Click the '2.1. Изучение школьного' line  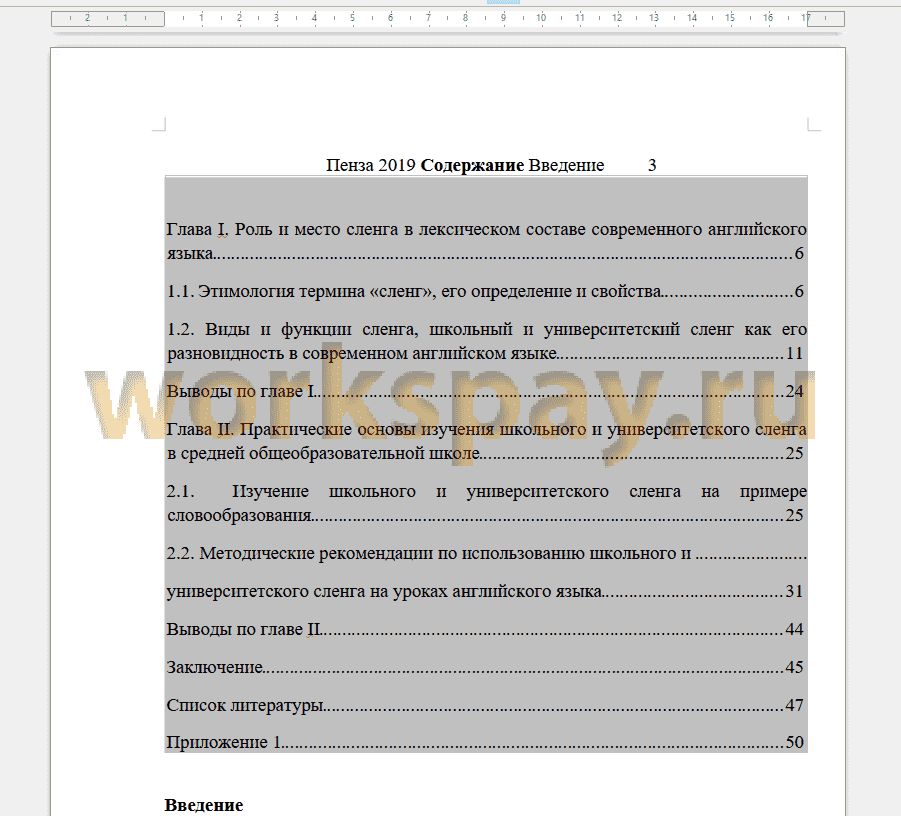tap(486, 491)
